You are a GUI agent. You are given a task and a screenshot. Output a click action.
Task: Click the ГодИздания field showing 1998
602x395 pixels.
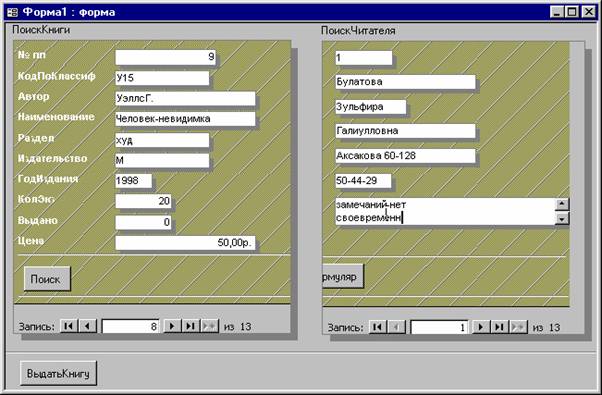tap(133, 181)
